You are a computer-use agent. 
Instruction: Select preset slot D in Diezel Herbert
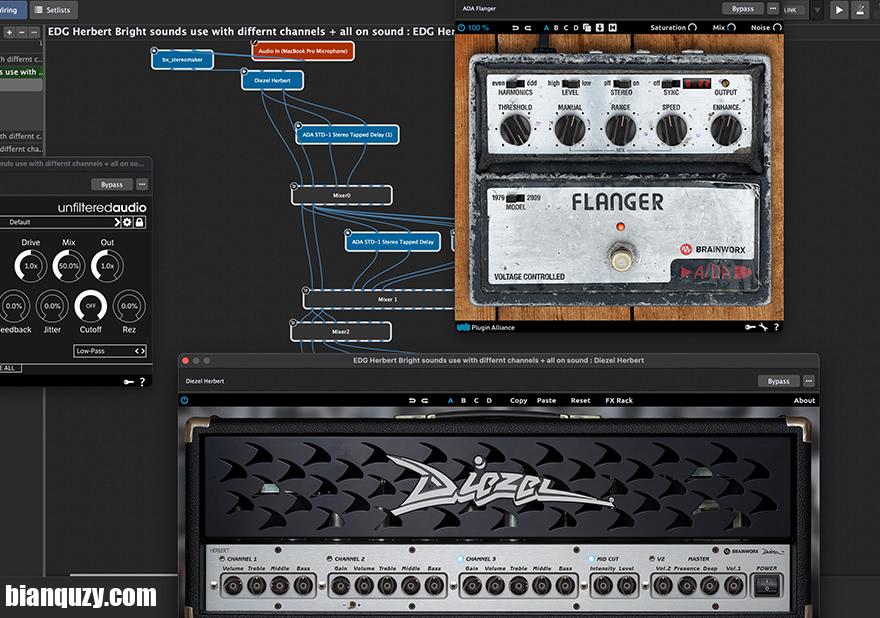pos(489,400)
